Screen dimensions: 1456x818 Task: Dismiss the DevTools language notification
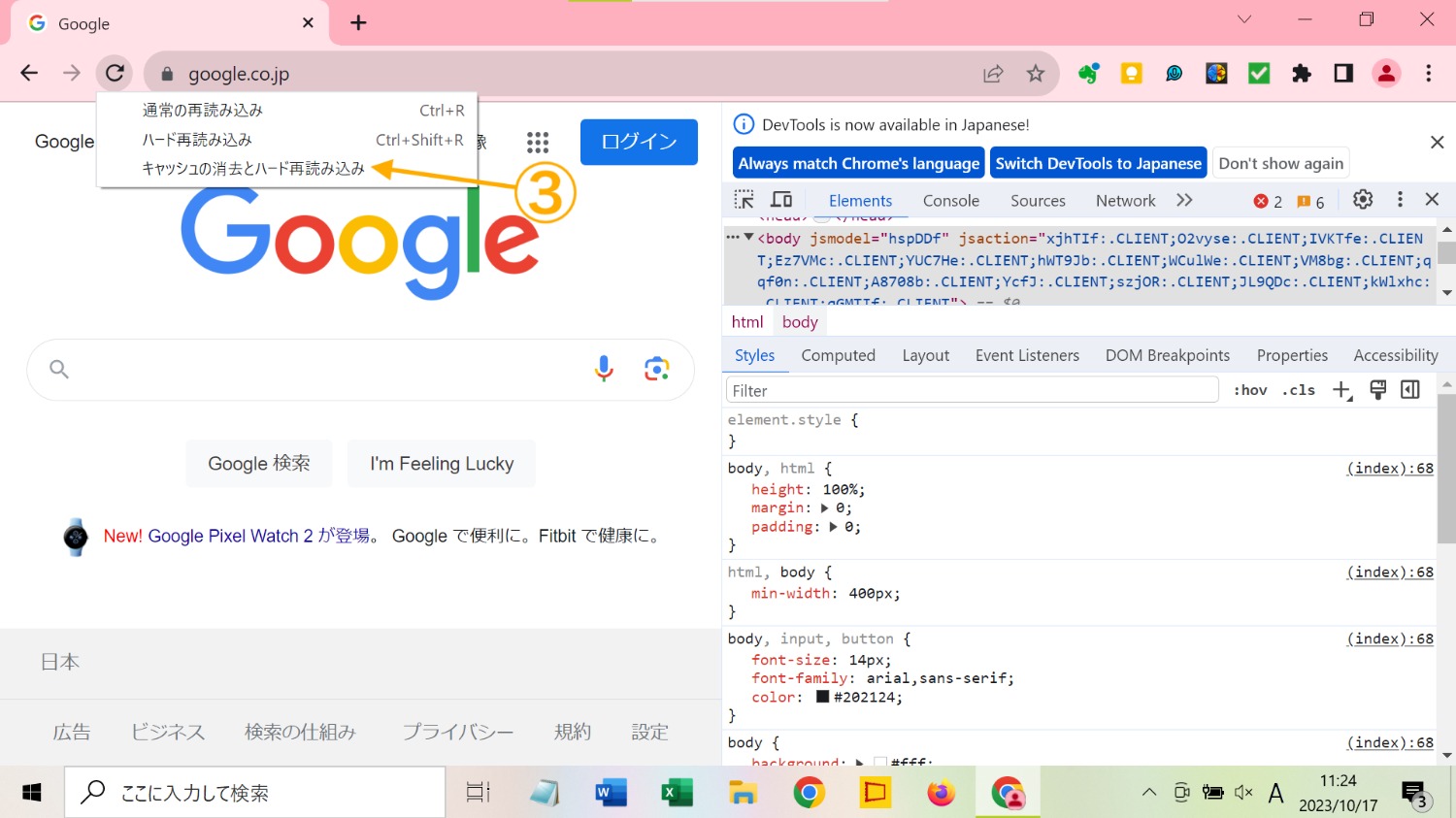tap(1437, 143)
